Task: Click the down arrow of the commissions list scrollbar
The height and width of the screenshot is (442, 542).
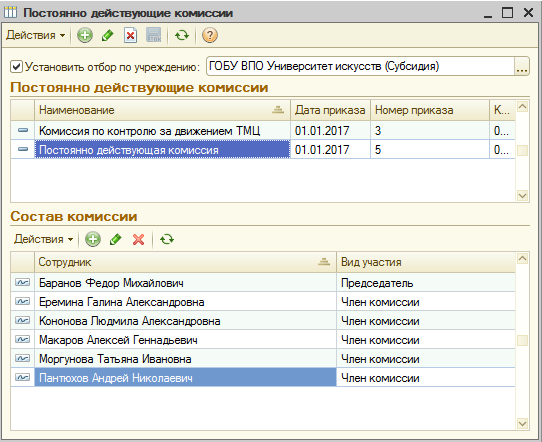Action: pyautogui.click(x=522, y=196)
